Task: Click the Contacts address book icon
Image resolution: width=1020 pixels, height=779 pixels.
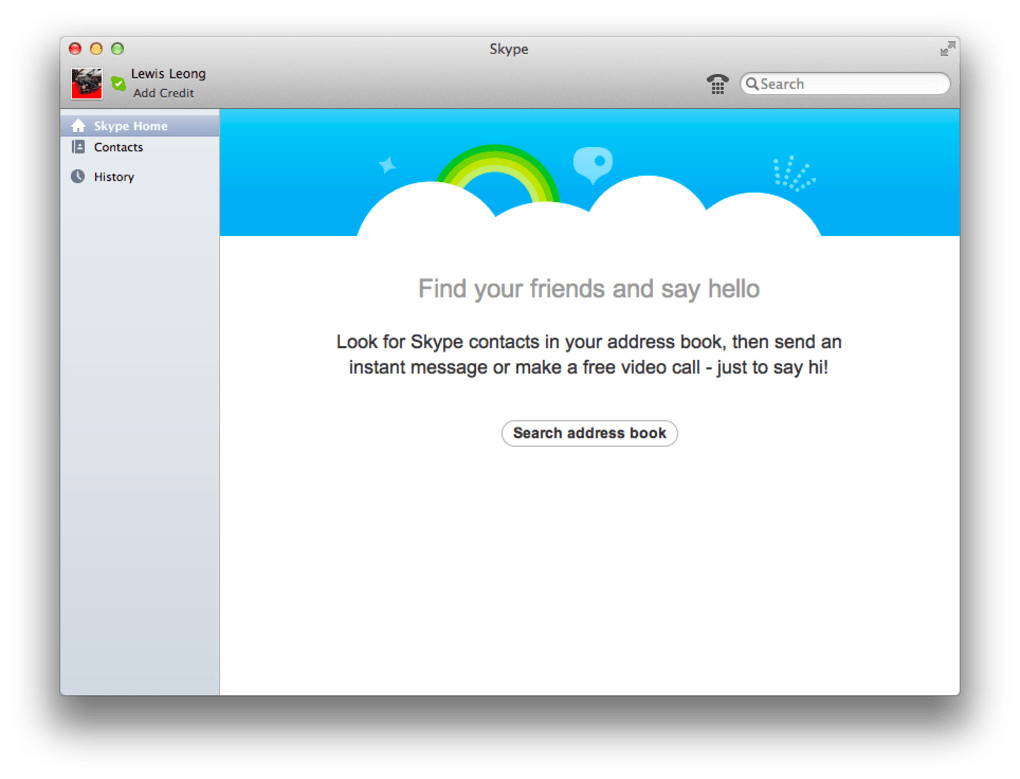Action: (78, 147)
